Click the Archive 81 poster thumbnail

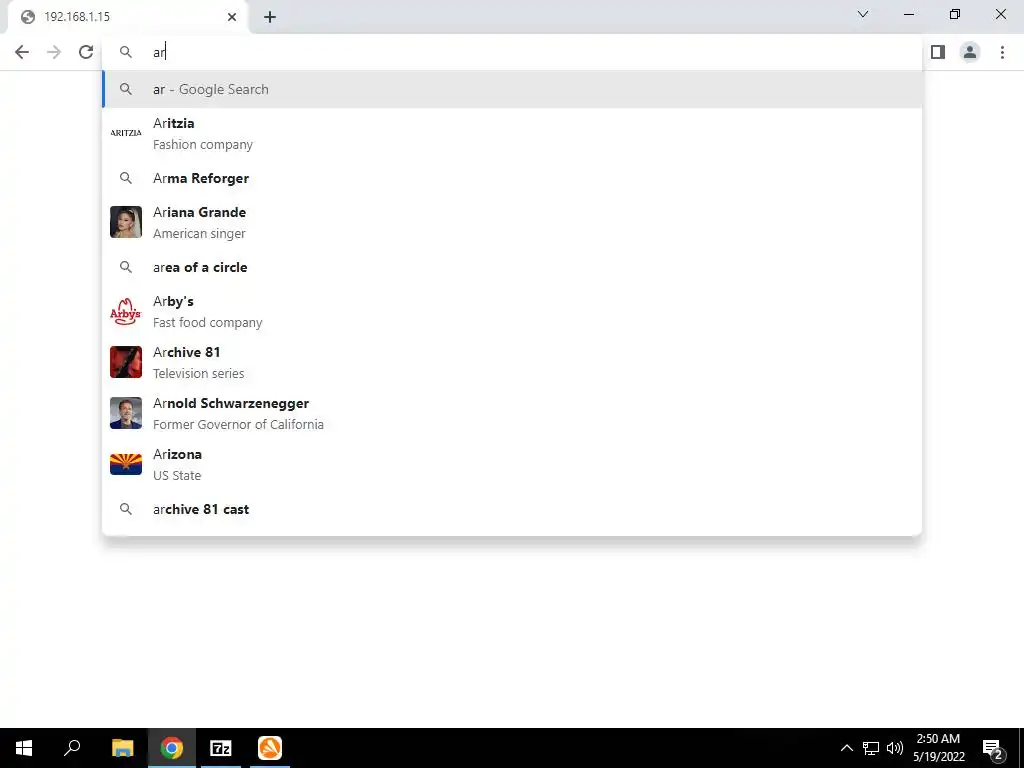126,362
